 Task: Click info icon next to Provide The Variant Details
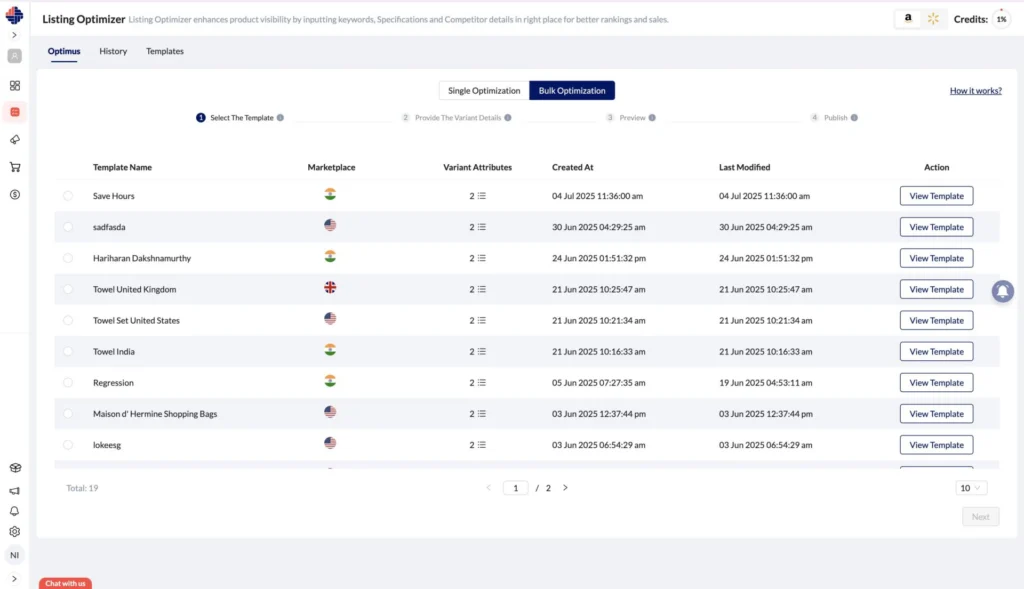tap(507, 118)
